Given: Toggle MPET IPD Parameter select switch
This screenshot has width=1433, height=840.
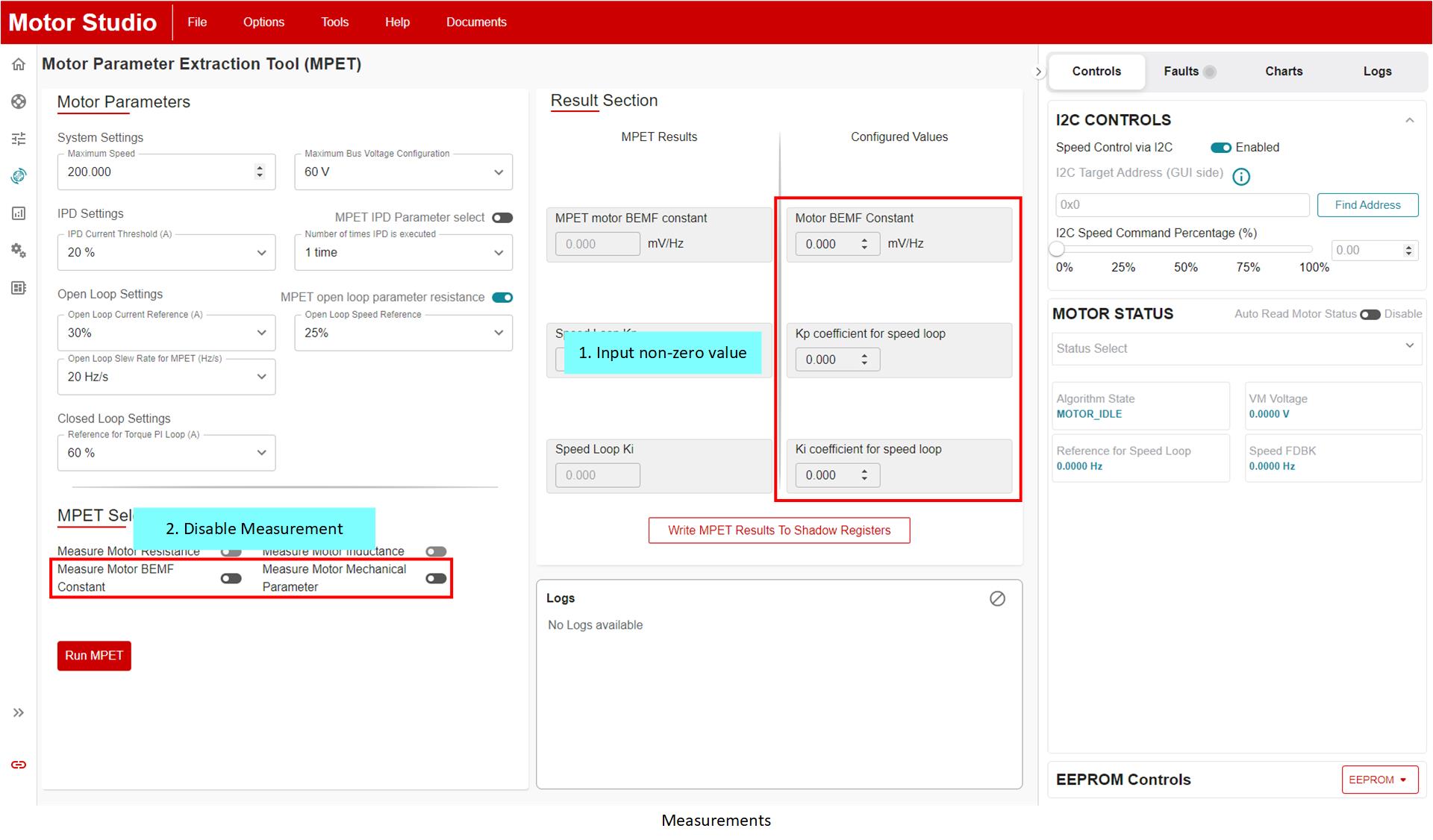Looking at the screenshot, I should (502, 218).
